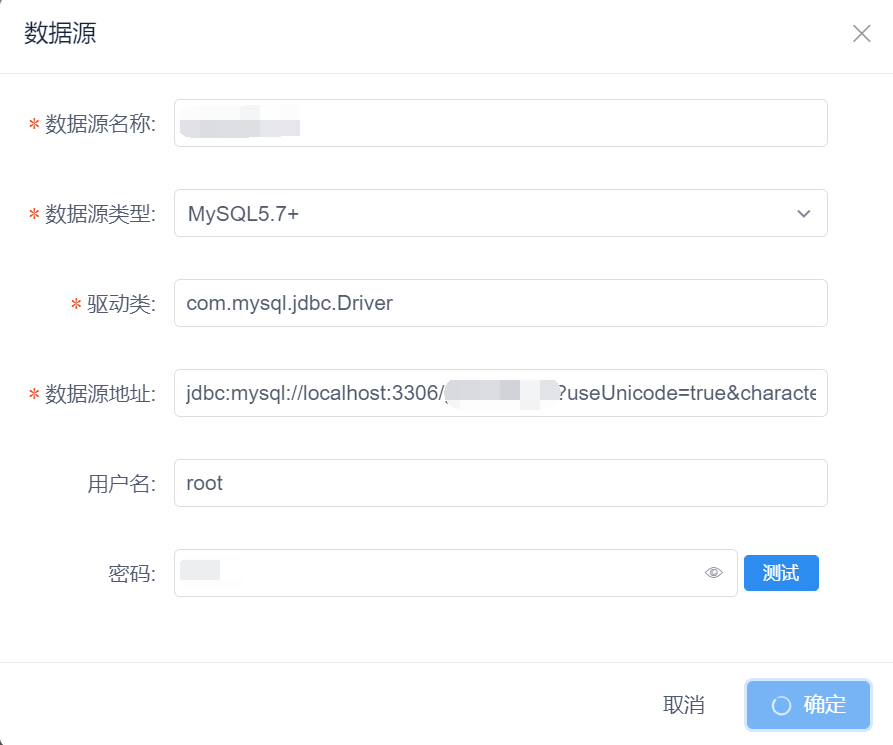Click the 用户名 label text
This screenshot has width=893, height=745.
[x=121, y=484]
